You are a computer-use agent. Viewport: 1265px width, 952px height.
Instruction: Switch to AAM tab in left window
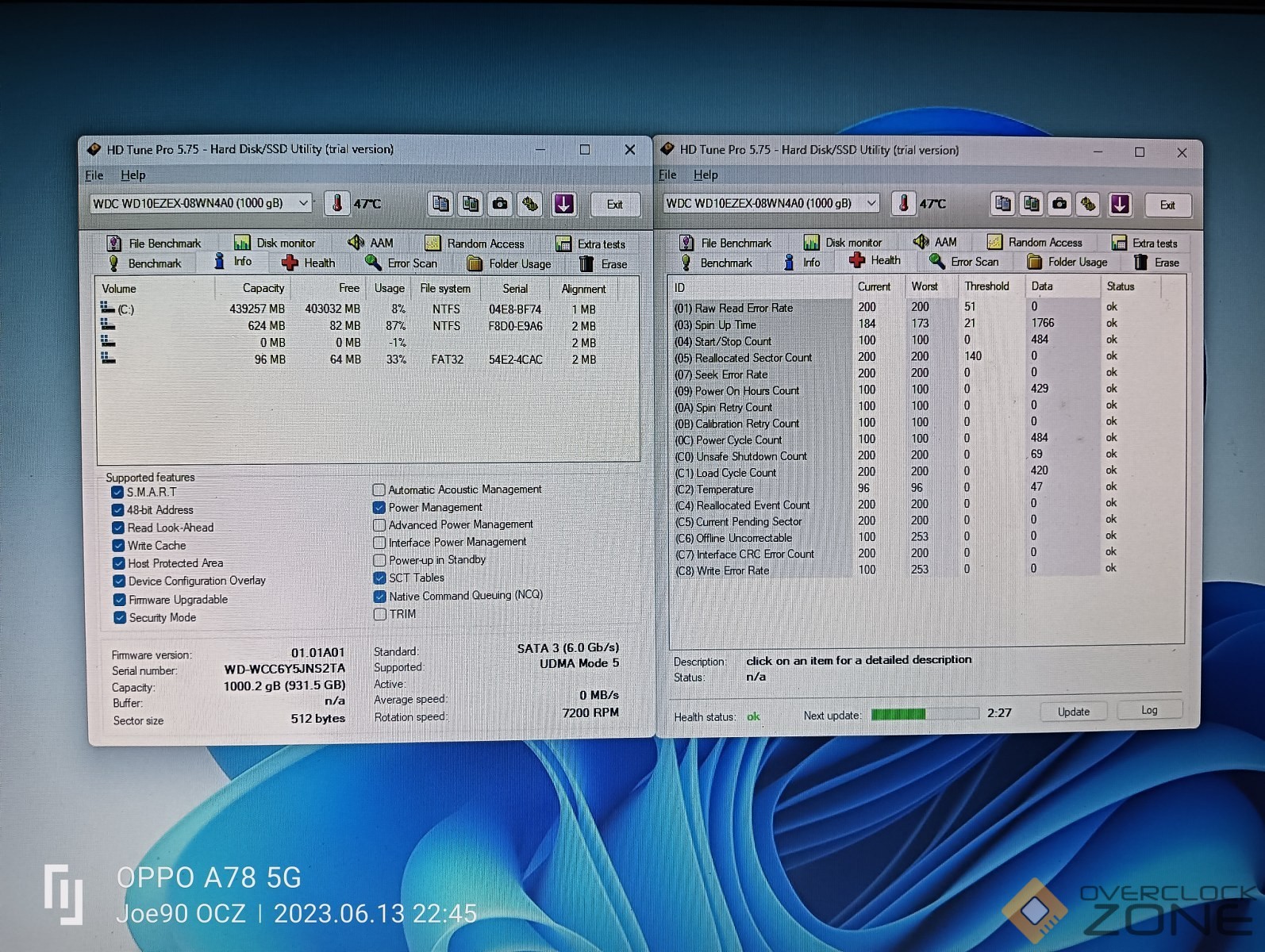coord(371,243)
